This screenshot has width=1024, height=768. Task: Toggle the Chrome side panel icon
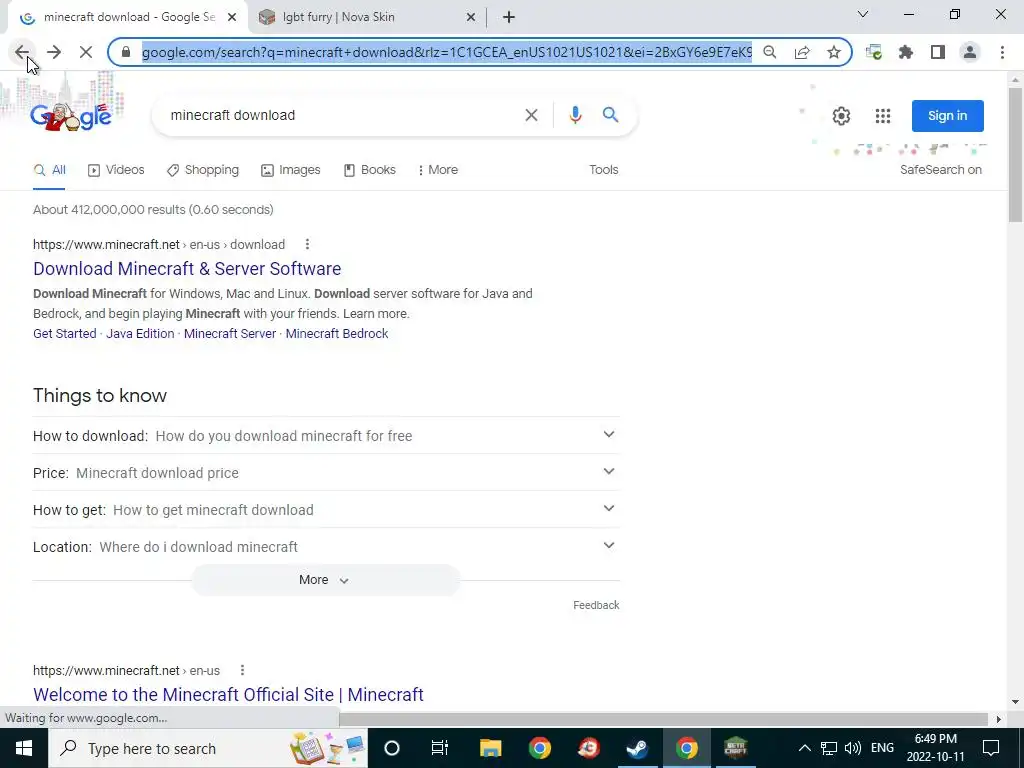pyautogui.click(x=938, y=52)
